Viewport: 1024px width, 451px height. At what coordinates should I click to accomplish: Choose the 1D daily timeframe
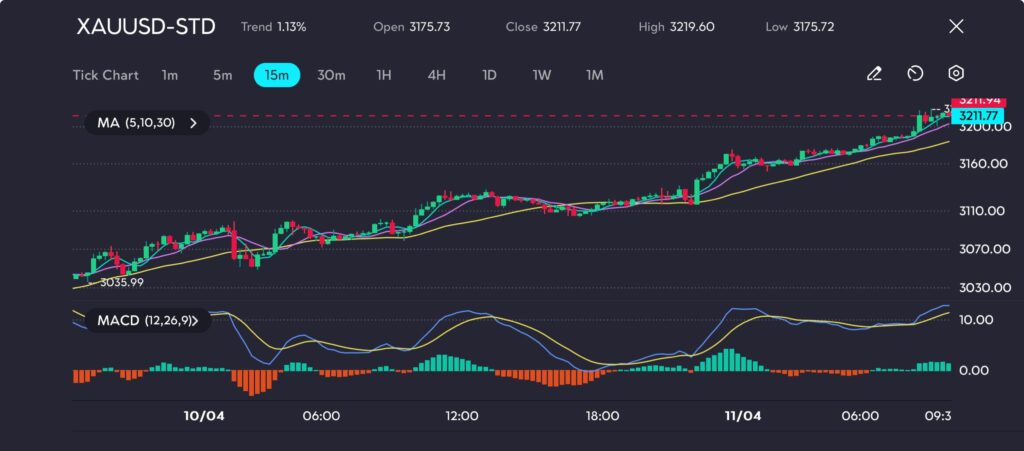point(489,75)
